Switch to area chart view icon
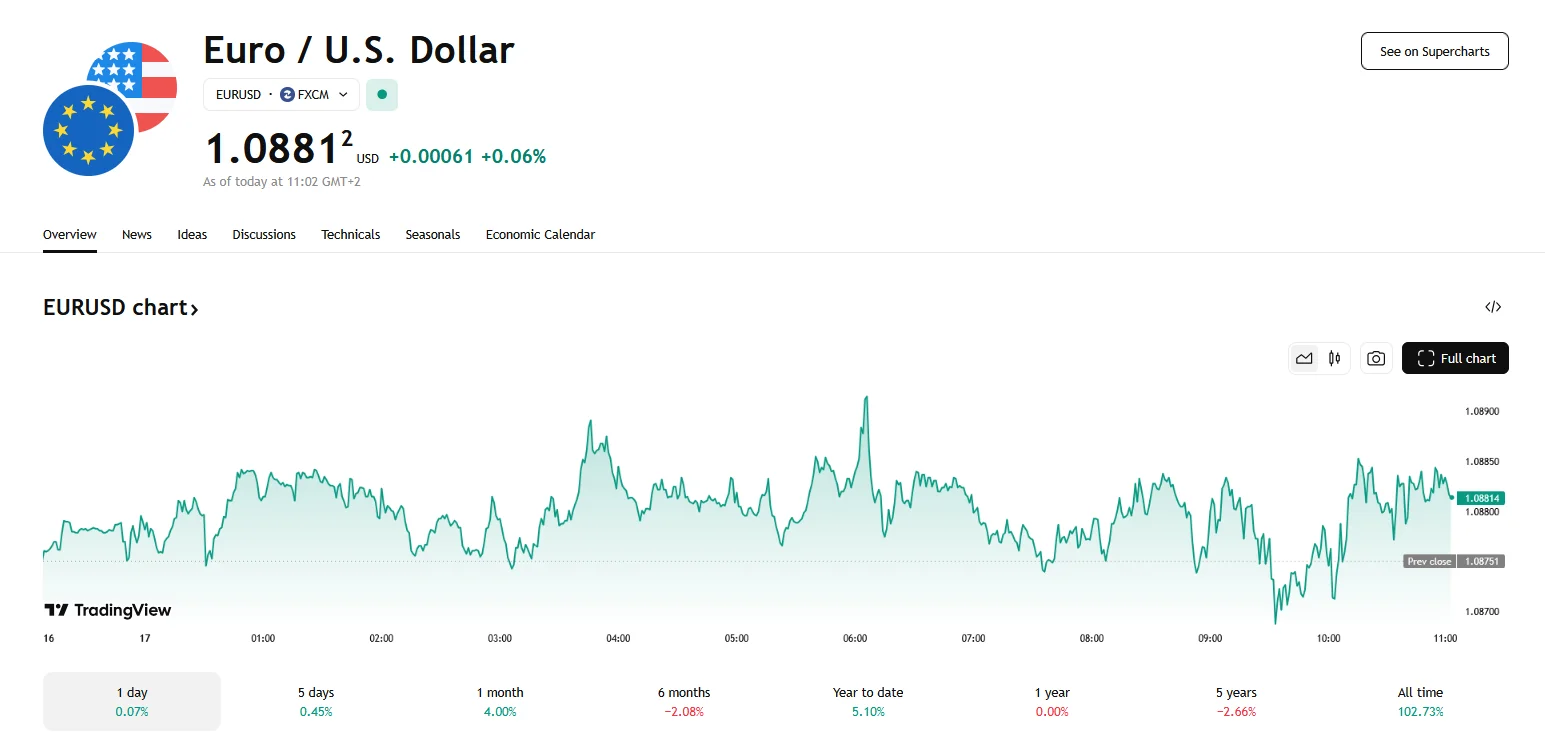 1304,358
